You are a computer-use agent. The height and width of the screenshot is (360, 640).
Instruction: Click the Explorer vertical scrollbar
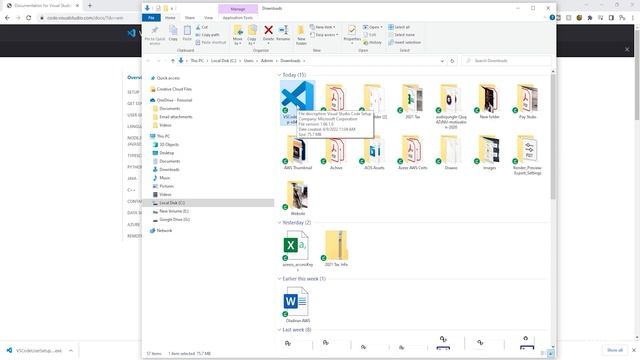pyautogui.click(x=553, y=137)
